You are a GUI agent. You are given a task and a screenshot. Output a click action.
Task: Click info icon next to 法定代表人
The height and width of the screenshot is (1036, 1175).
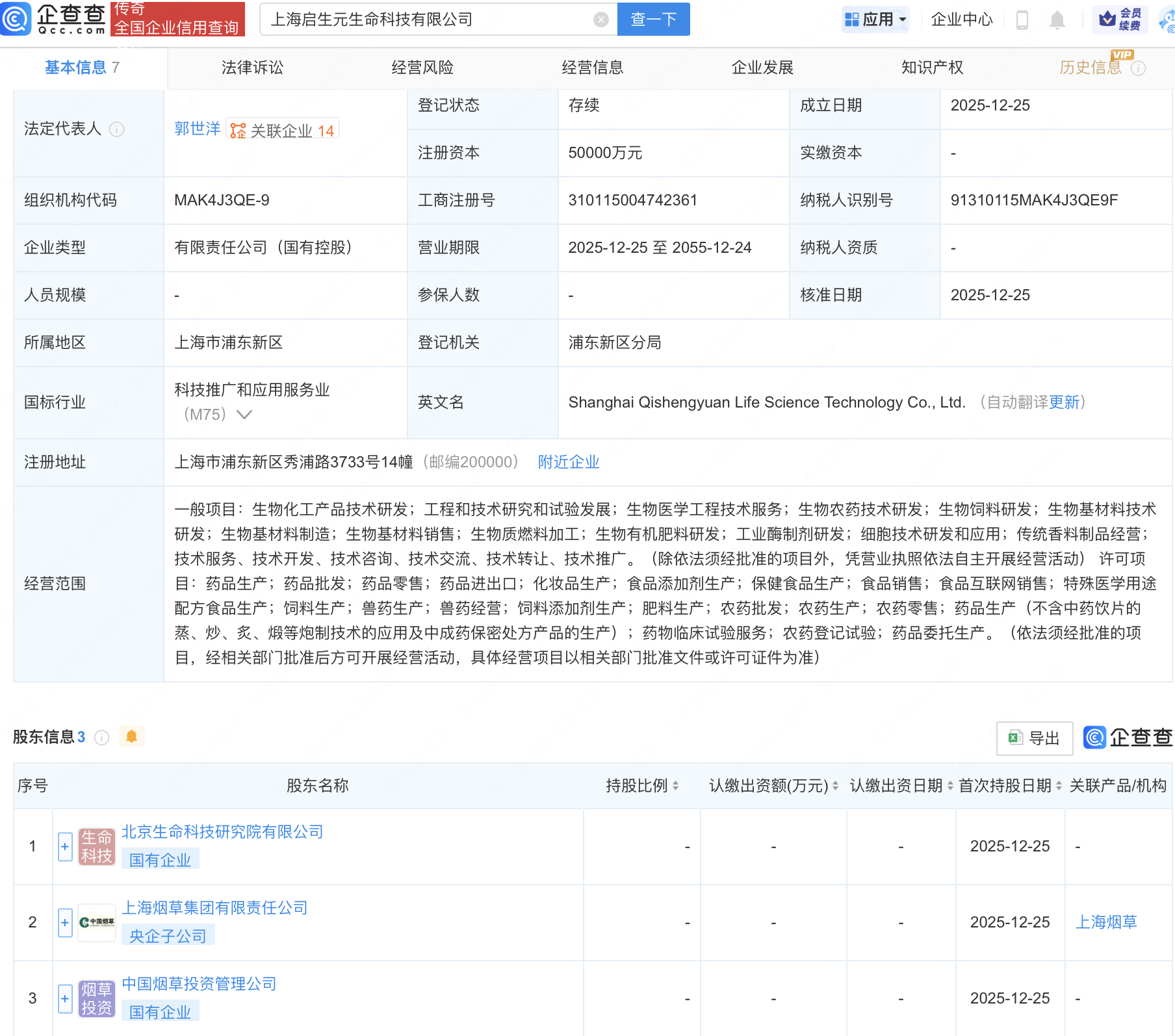click(x=117, y=129)
